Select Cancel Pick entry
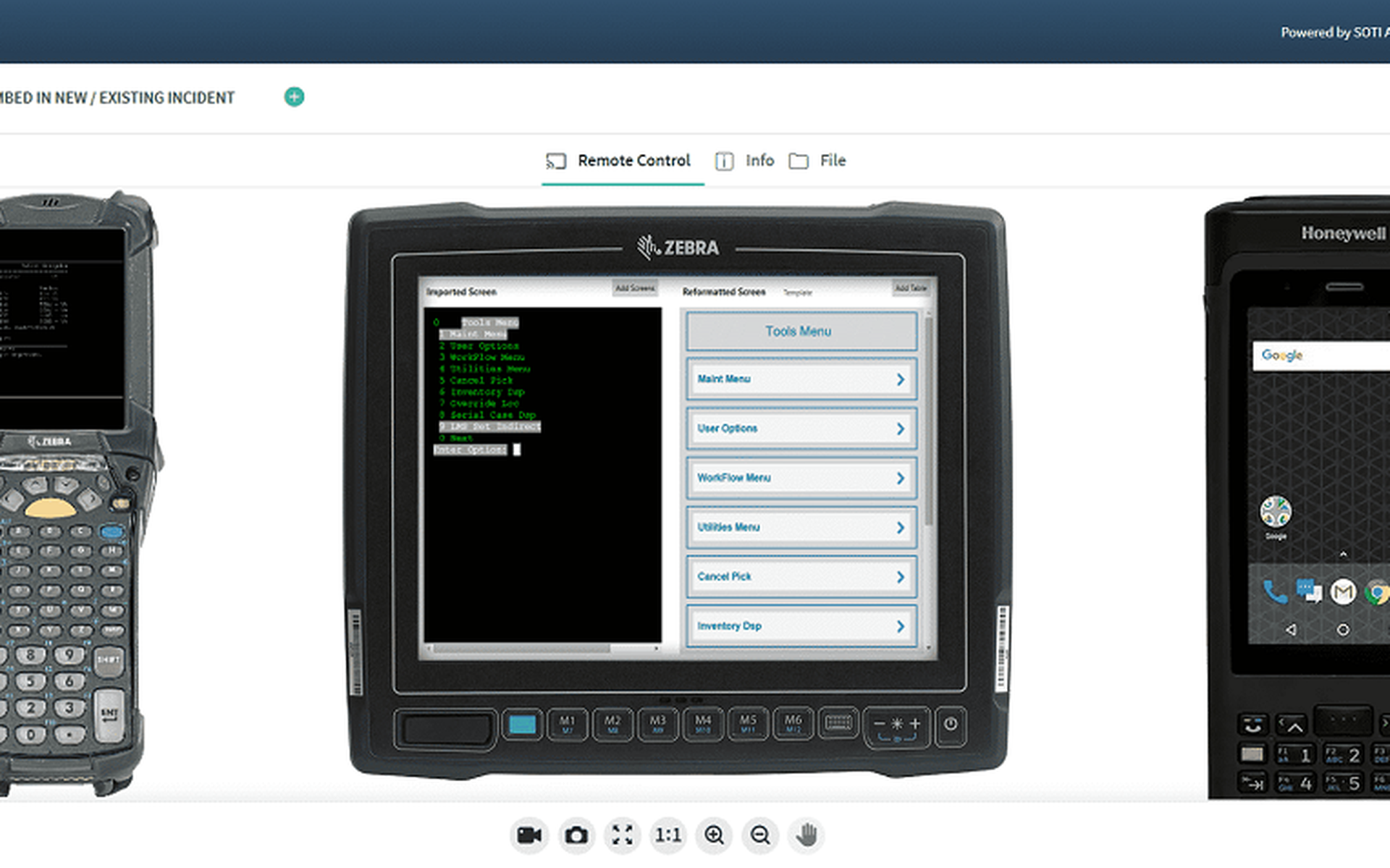The width and height of the screenshot is (1390, 868). (x=801, y=577)
